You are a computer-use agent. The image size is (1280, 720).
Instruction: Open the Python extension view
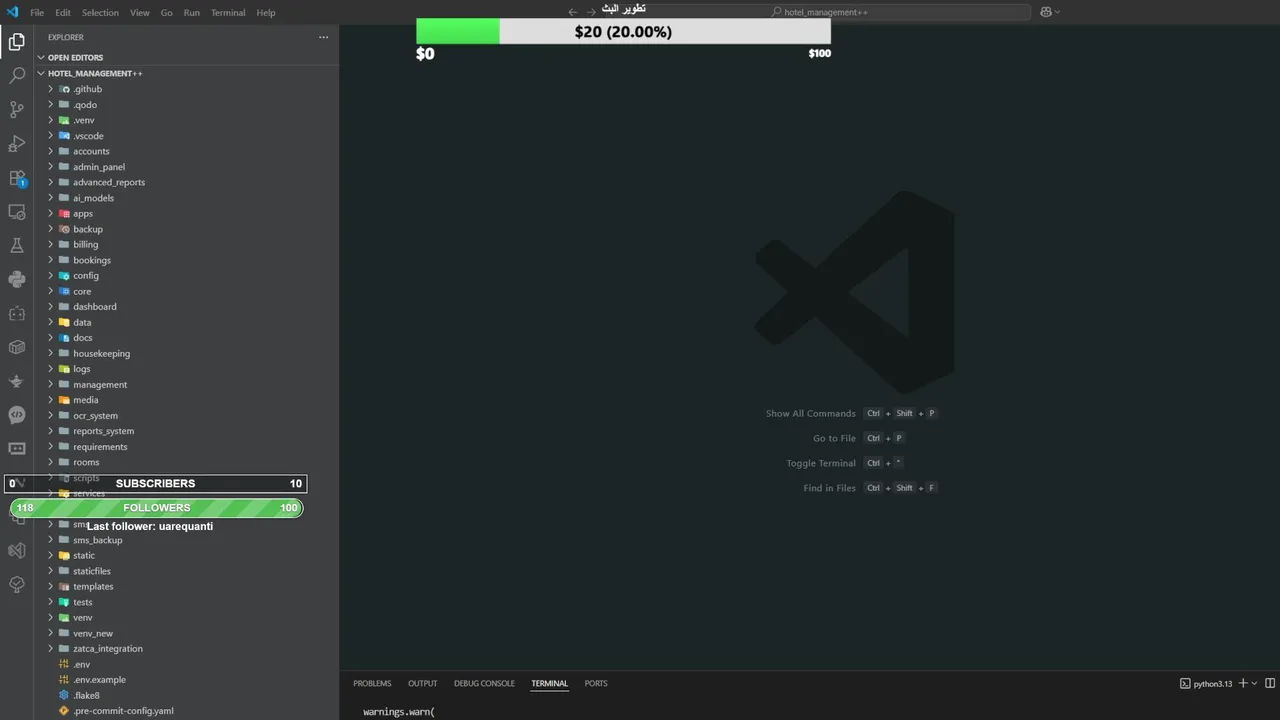pos(17,280)
